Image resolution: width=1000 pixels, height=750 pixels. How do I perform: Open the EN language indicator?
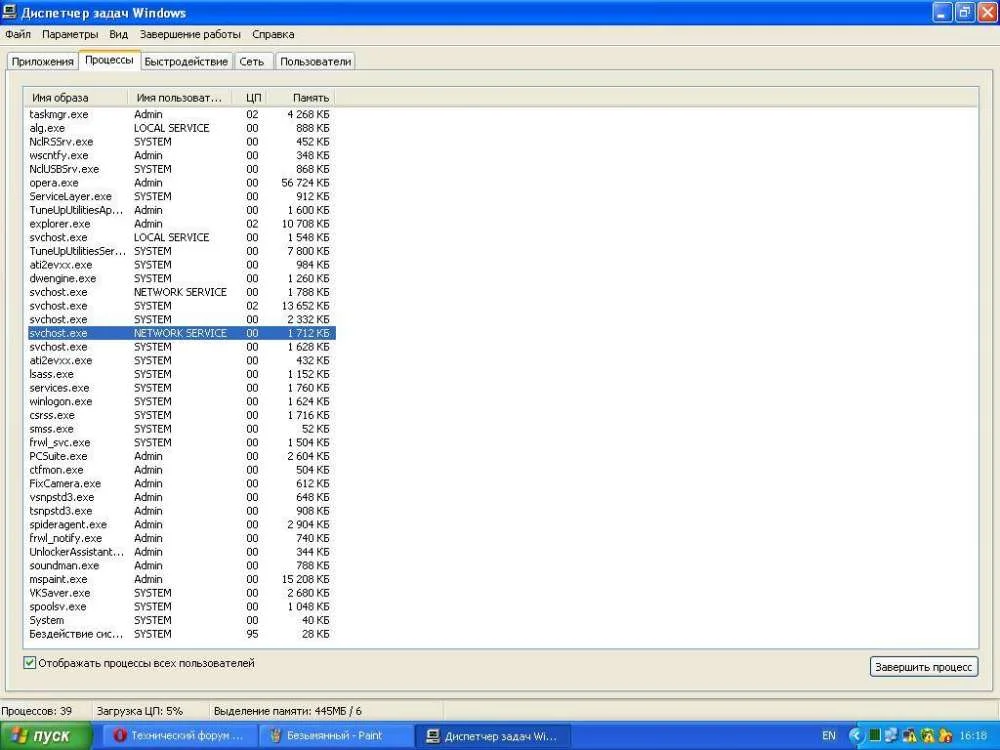pos(828,735)
